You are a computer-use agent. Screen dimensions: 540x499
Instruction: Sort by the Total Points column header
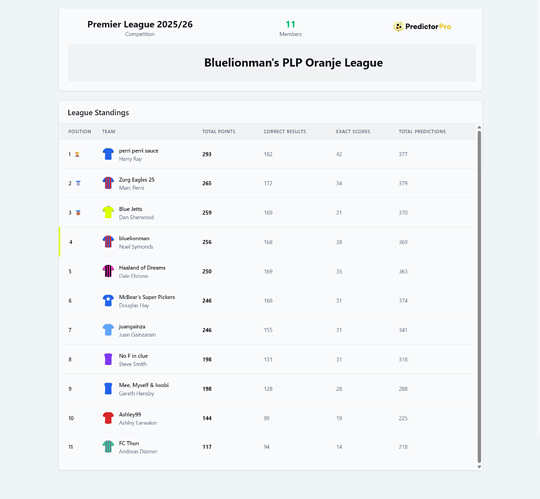pos(219,132)
